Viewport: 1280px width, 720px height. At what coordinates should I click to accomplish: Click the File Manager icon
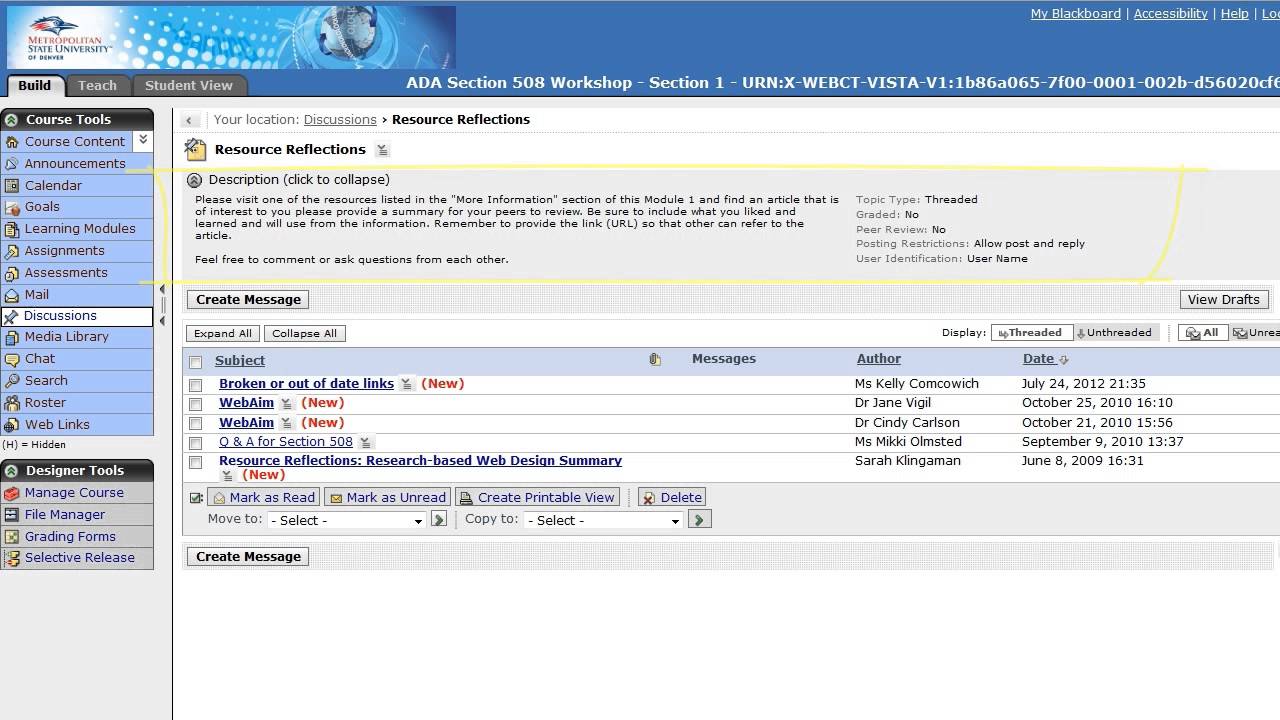point(12,515)
